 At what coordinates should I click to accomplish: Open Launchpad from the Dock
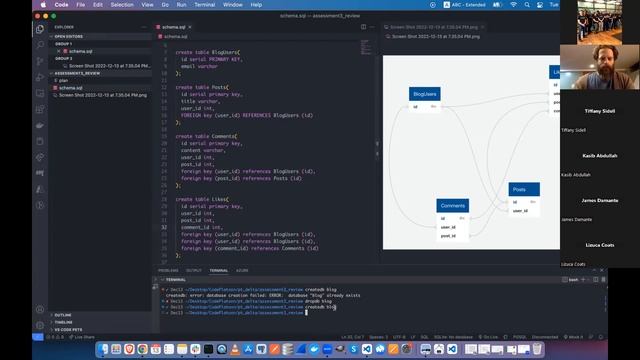pyautogui.click(x=116, y=349)
